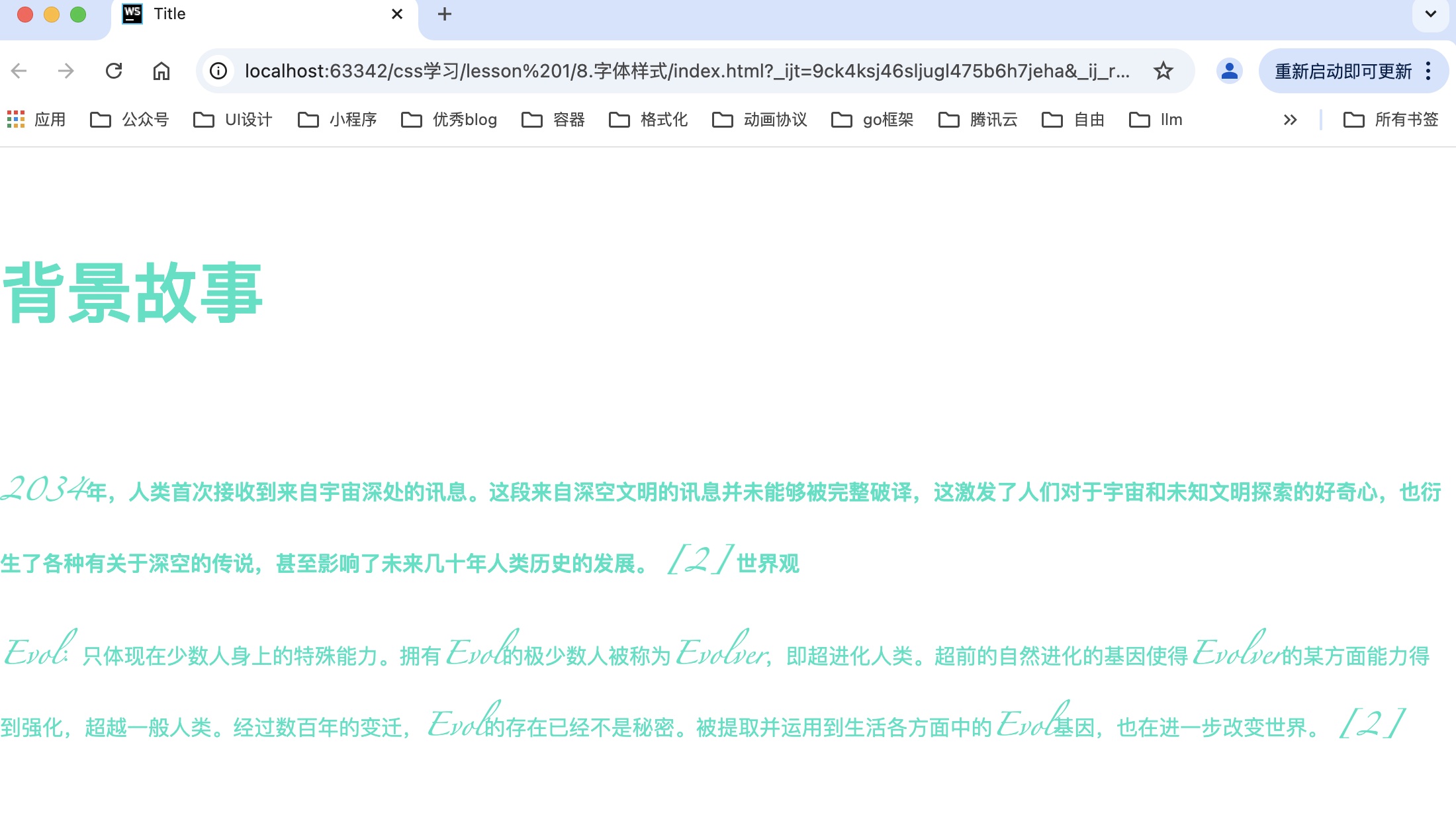Expand the tab search chevron
The width and height of the screenshot is (1456, 819).
click(x=1430, y=14)
